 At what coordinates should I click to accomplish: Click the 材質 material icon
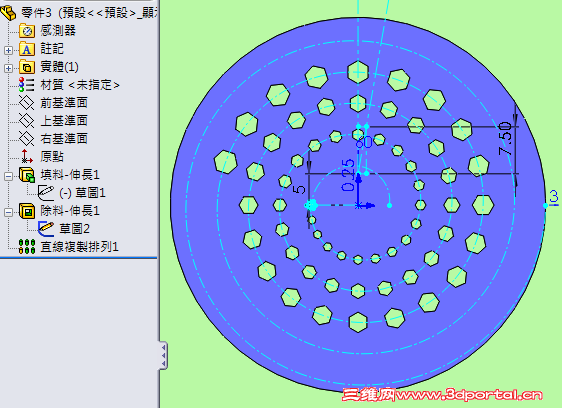[x=27, y=85]
